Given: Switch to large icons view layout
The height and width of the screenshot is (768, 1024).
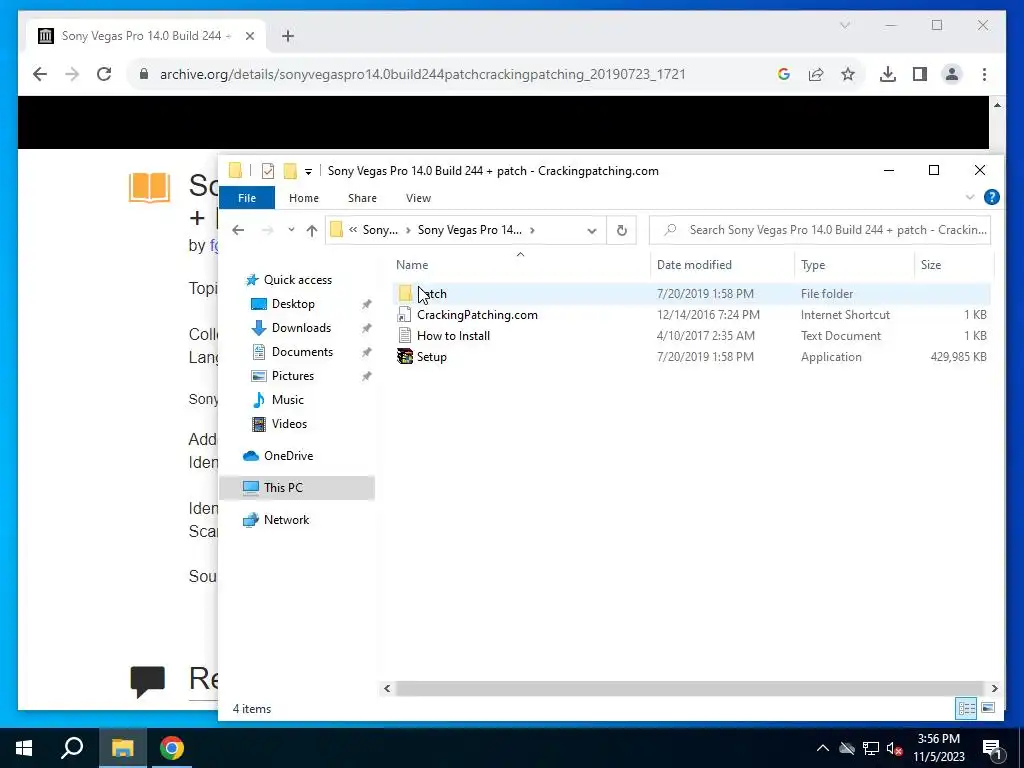Looking at the screenshot, I should [x=988, y=708].
